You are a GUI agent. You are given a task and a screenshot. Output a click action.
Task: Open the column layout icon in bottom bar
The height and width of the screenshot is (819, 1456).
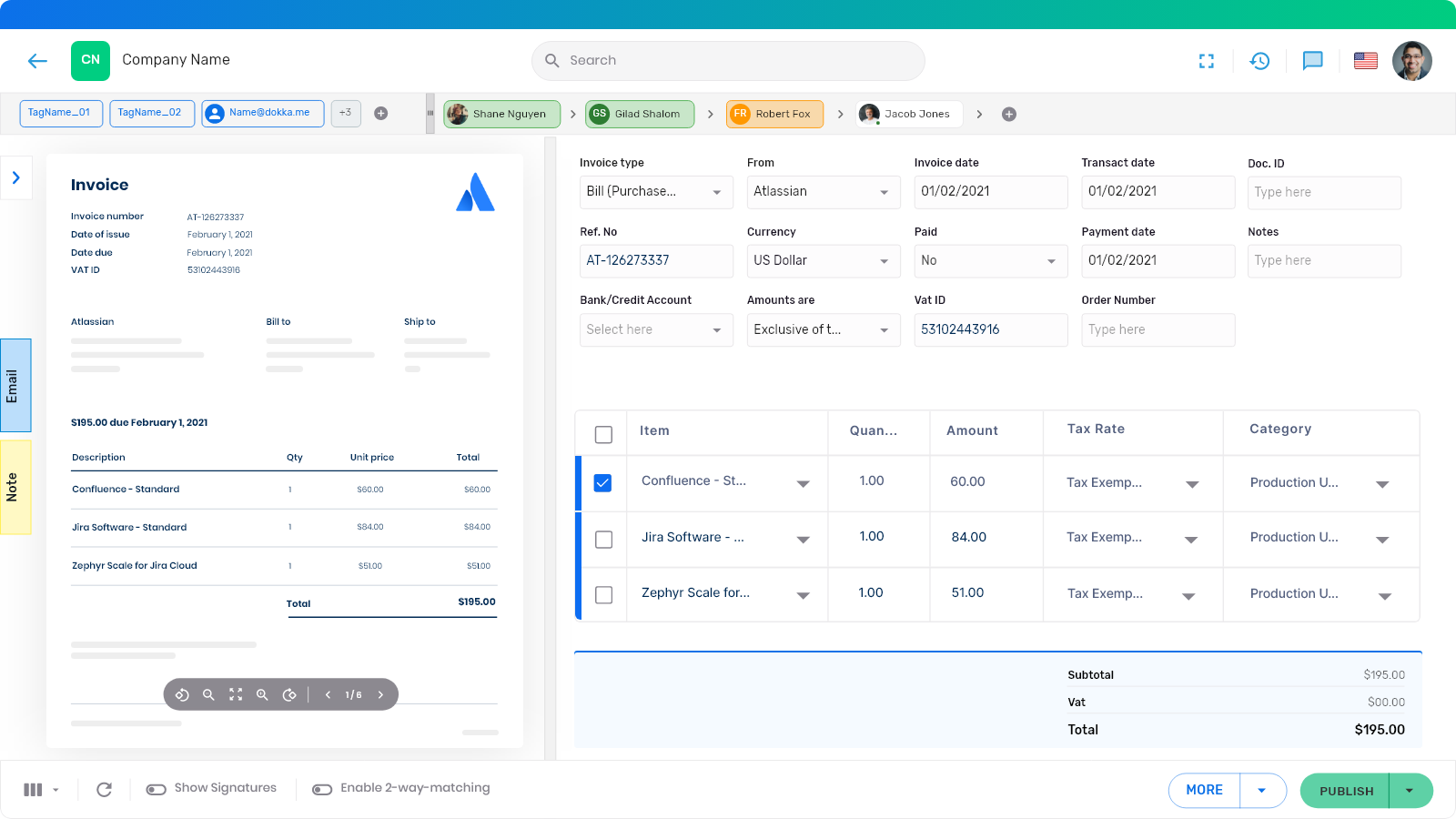coord(34,790)
